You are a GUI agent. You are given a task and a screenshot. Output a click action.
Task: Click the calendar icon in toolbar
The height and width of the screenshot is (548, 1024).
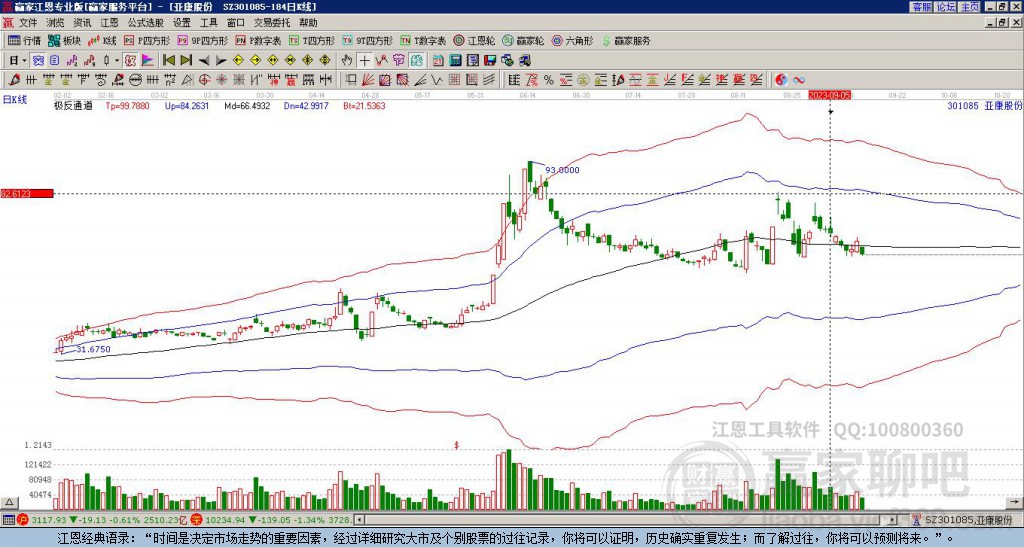pyautogui.click(x=438, y=61)
